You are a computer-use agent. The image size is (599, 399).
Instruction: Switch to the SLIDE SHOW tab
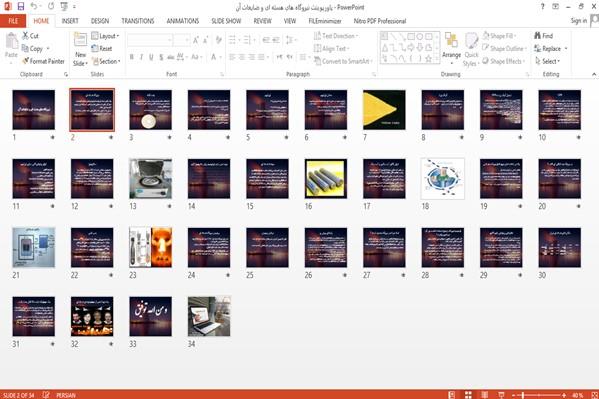click(226, 21)
